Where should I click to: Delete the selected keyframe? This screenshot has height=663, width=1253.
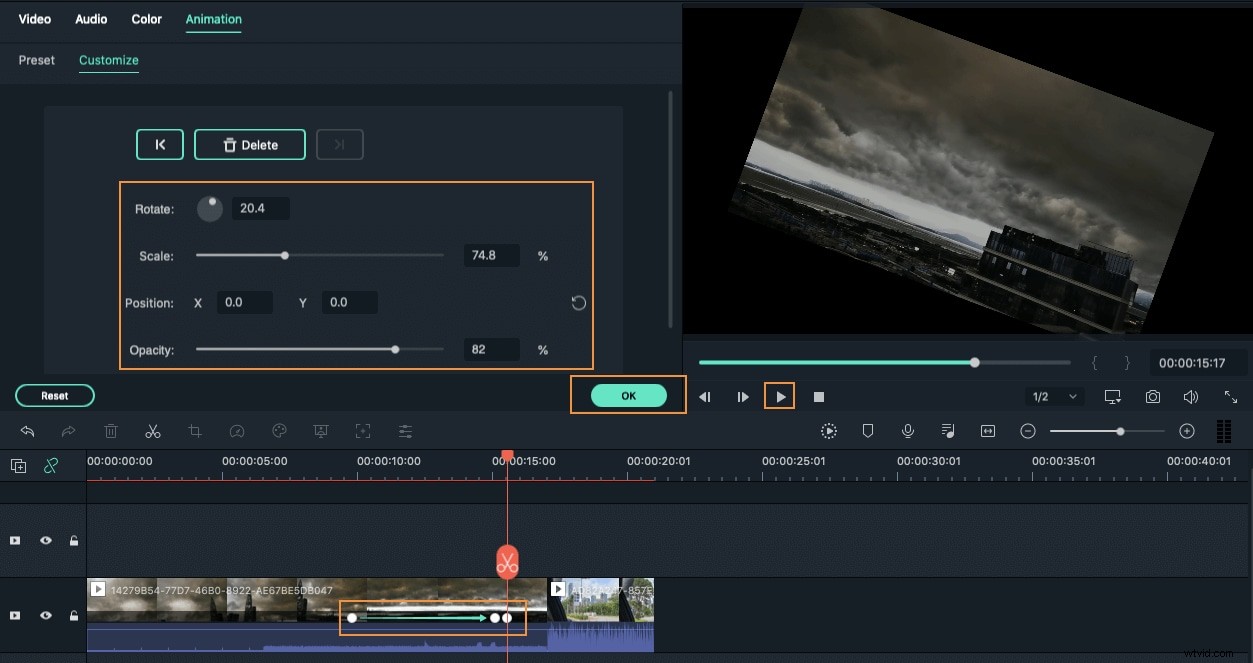point(249,144)
